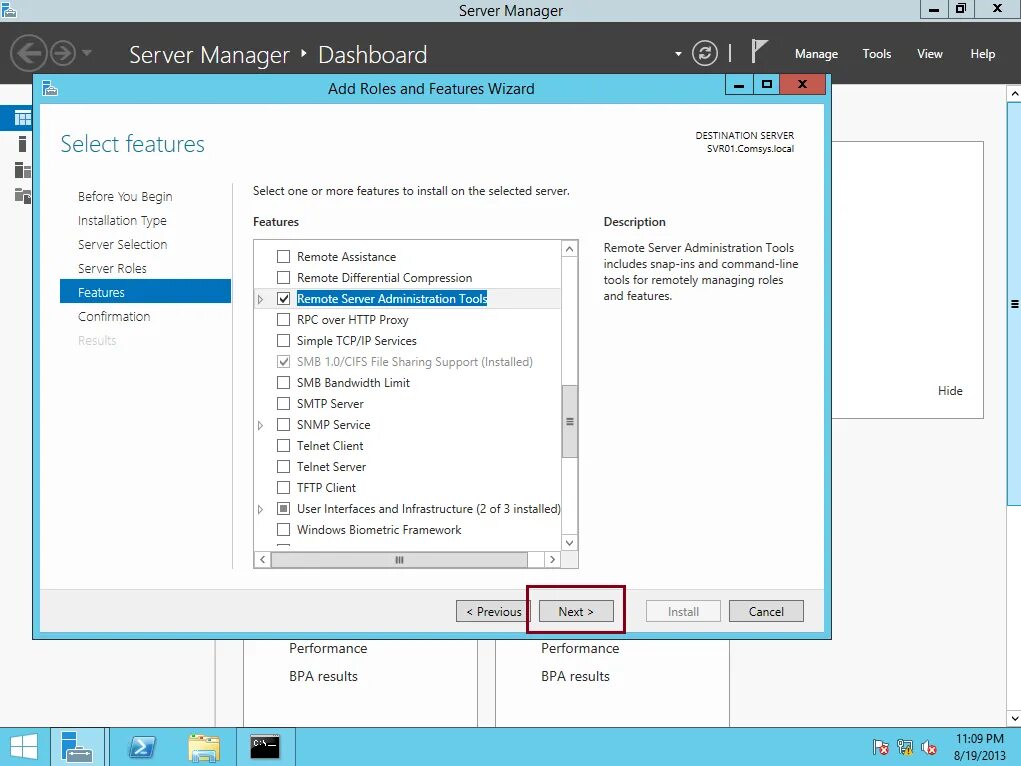Go to the Installation Type step
Viewport: 1021px width, 766px height.
point(122,221)
